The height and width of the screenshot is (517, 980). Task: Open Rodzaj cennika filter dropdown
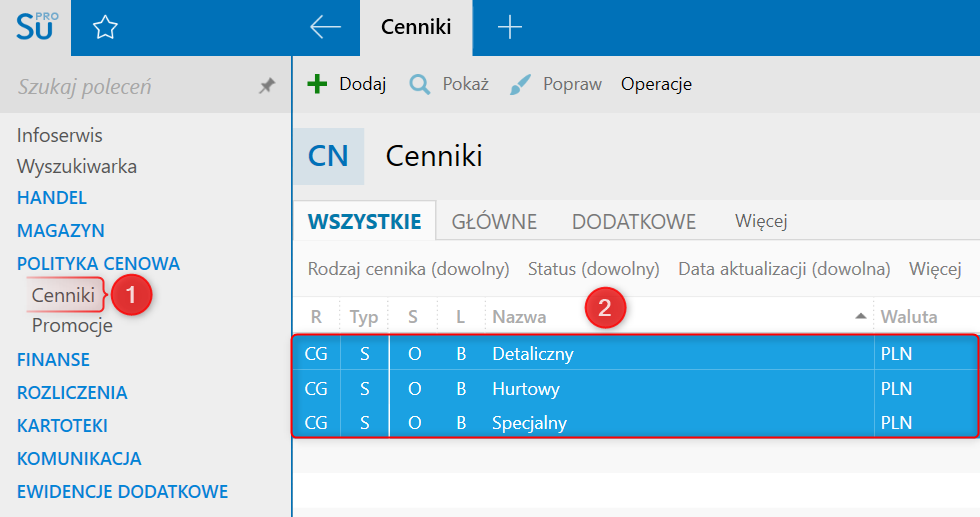coord(409,269)
